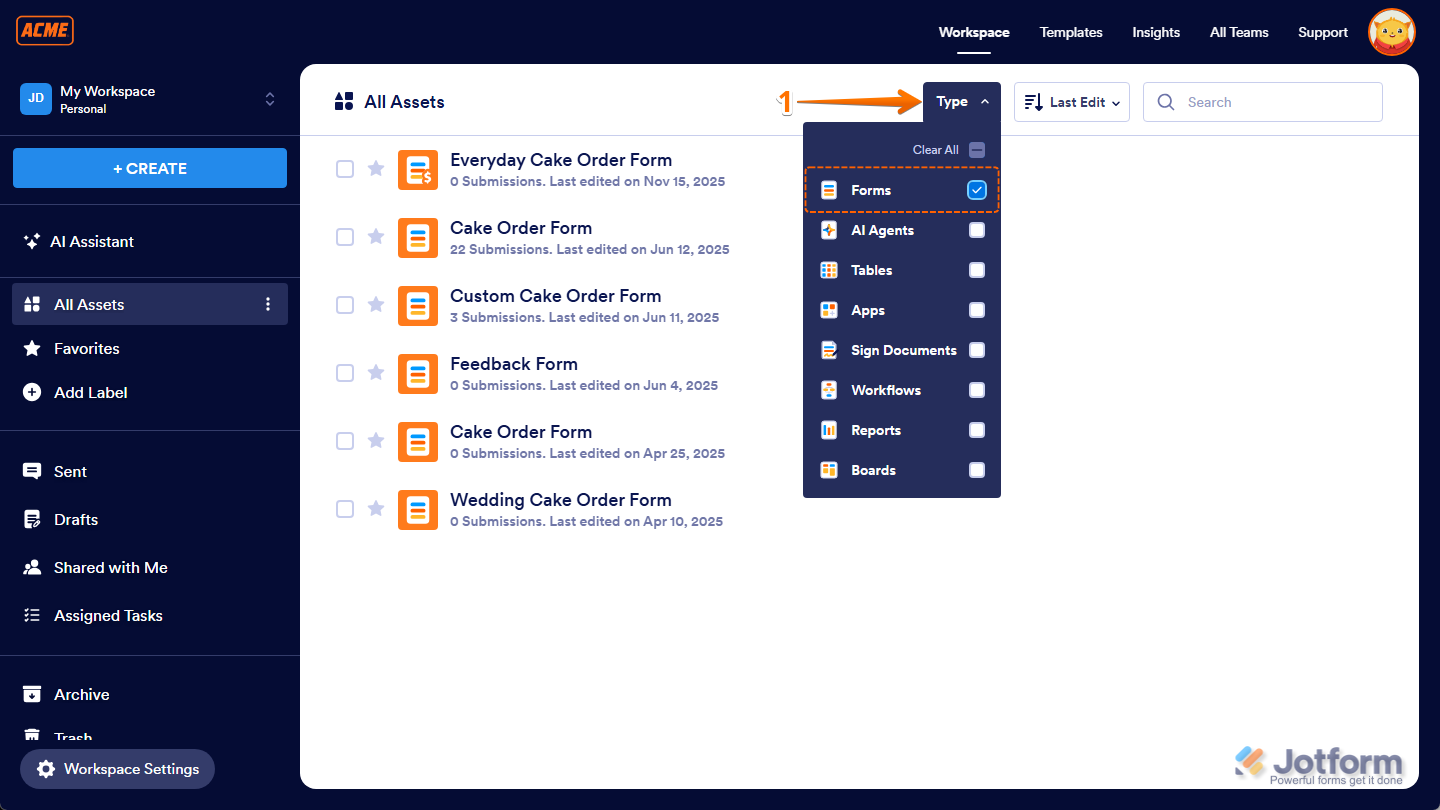Viewport: 1440px width, 810px height.
Task: Uncheck the Forms filter in Type menu
Action: [x=976, y=190]
